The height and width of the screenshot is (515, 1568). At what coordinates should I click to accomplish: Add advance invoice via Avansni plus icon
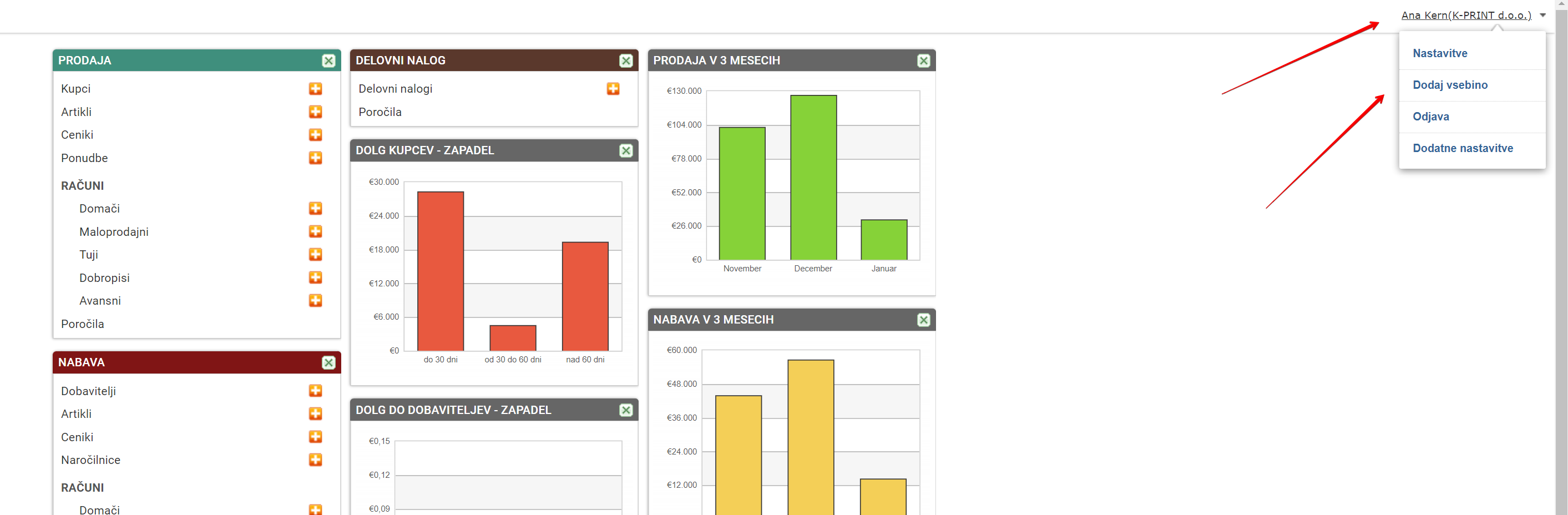(x=315, y=301)
